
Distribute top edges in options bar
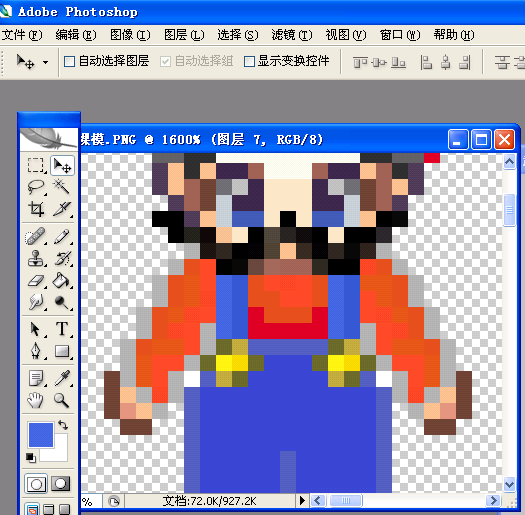click(502, 62)
